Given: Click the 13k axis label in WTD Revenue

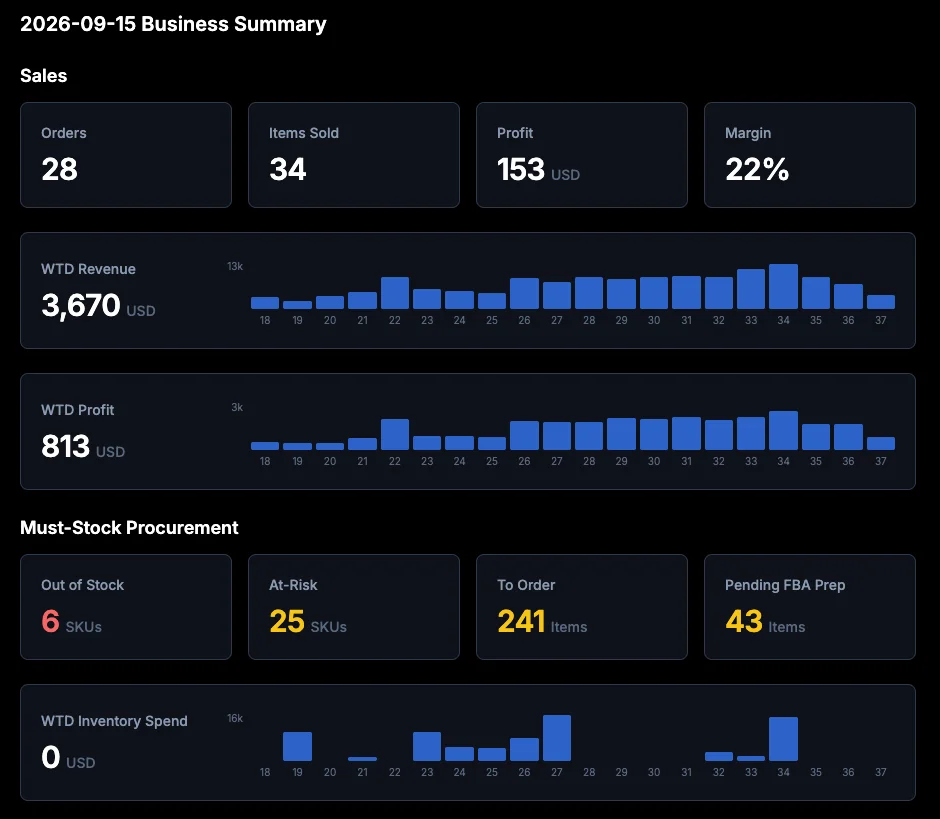Looking at the screenshot, I should point(235,266).
